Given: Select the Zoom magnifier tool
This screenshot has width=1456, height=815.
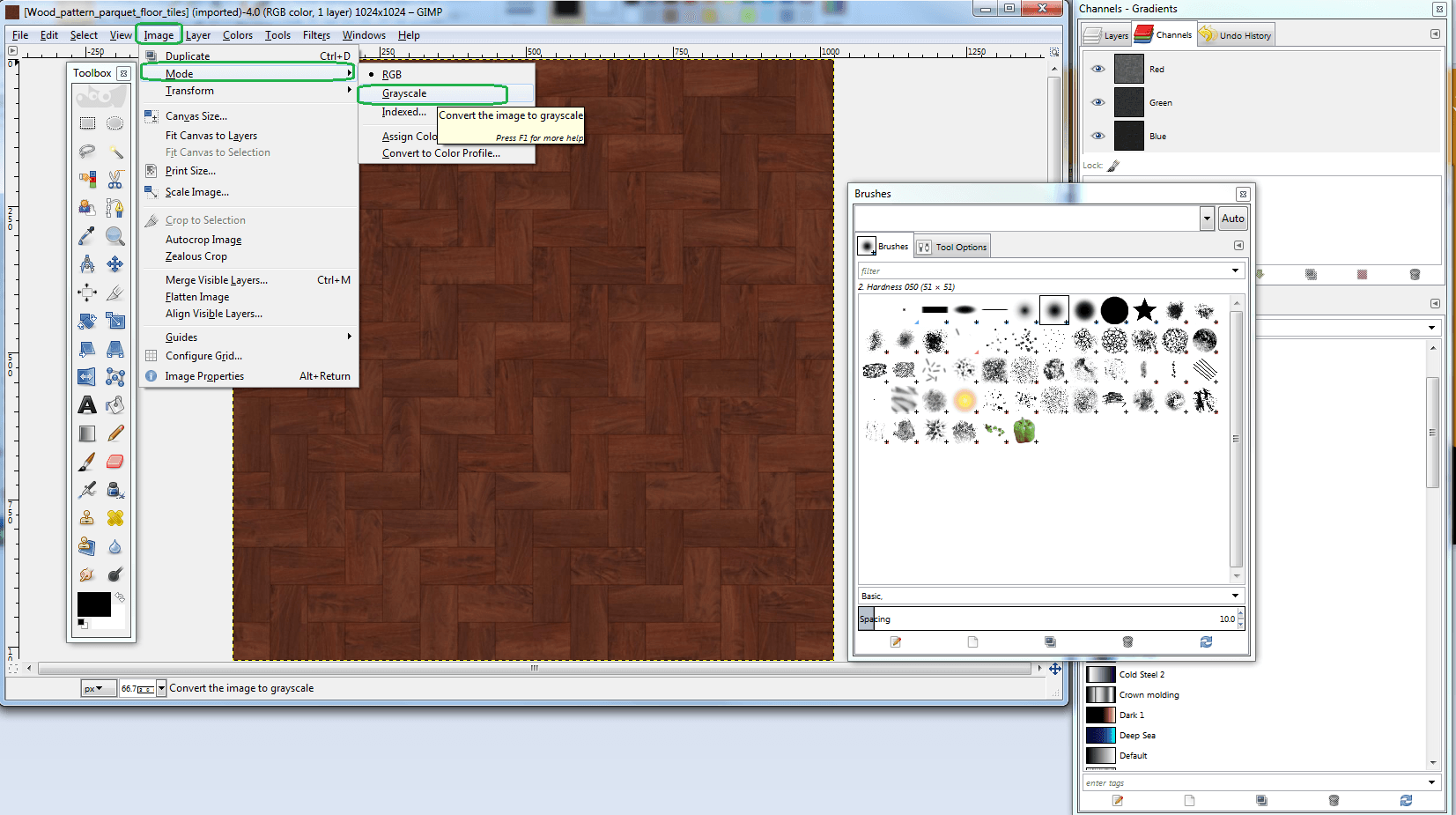Looking at the screenshot, I should pyautogui.click(x=115, y=236).
